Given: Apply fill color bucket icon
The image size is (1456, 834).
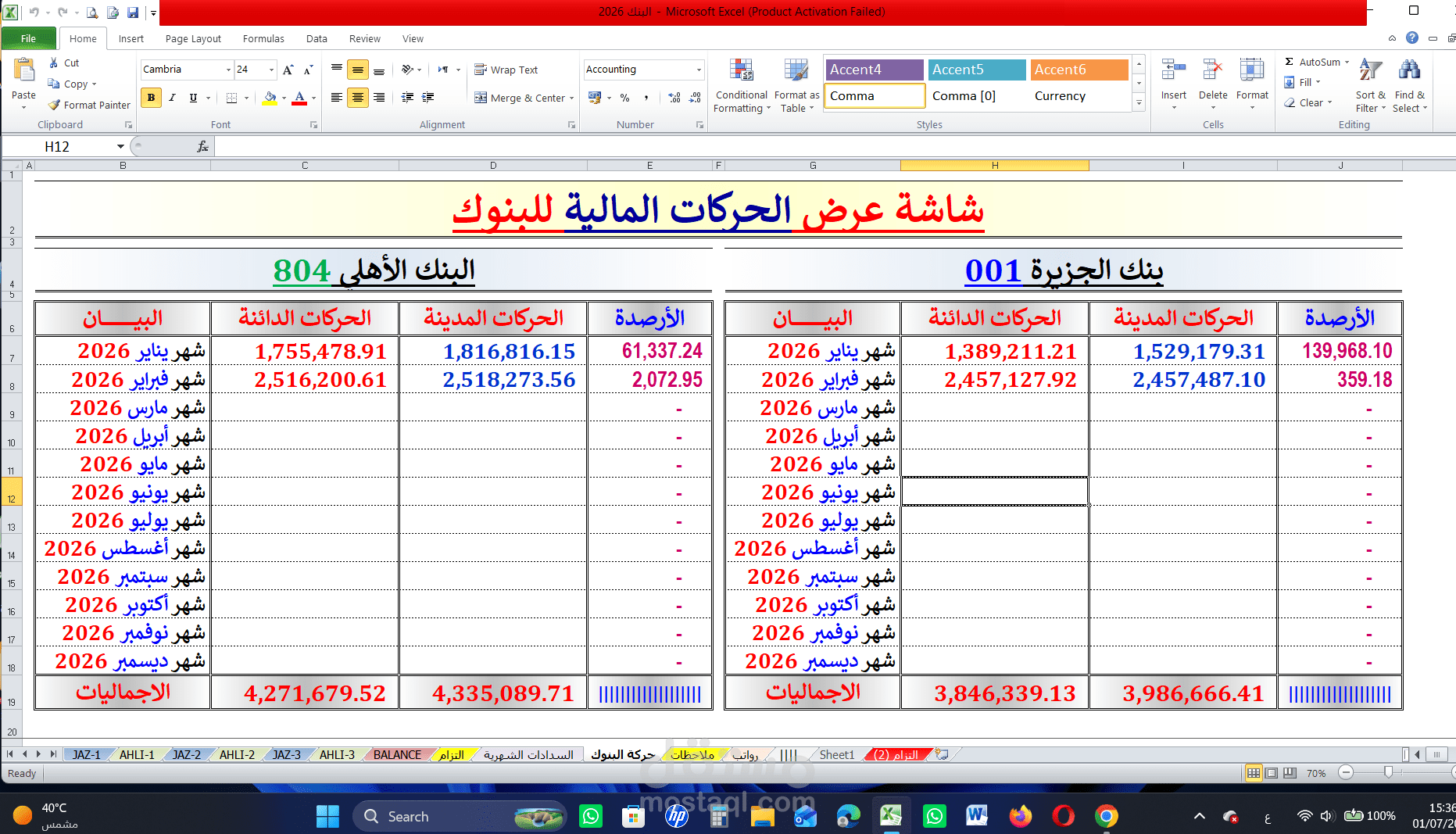Looking at the screenshot, I should point(270,98).
